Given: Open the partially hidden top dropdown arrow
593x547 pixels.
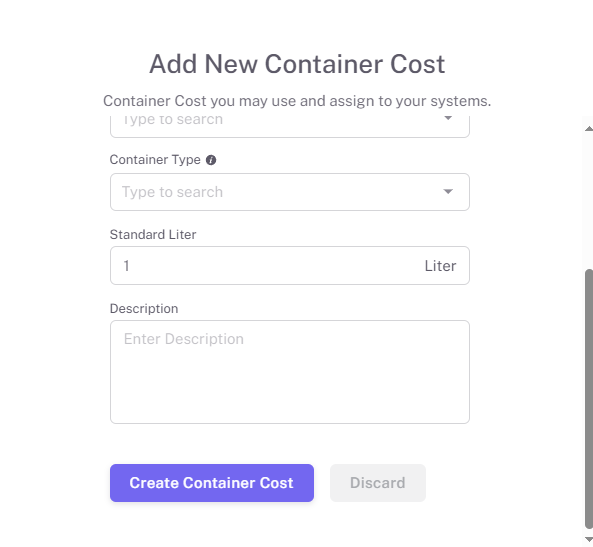Looking at the screenshot, I should point(448,118).
